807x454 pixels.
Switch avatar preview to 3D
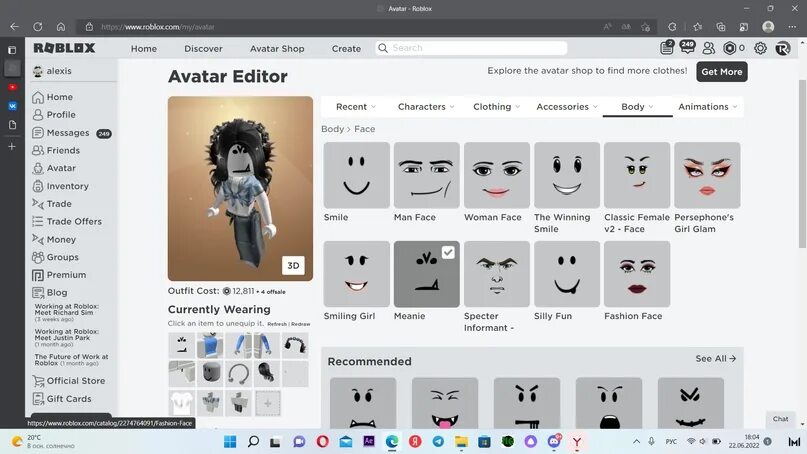coord(293,266)
